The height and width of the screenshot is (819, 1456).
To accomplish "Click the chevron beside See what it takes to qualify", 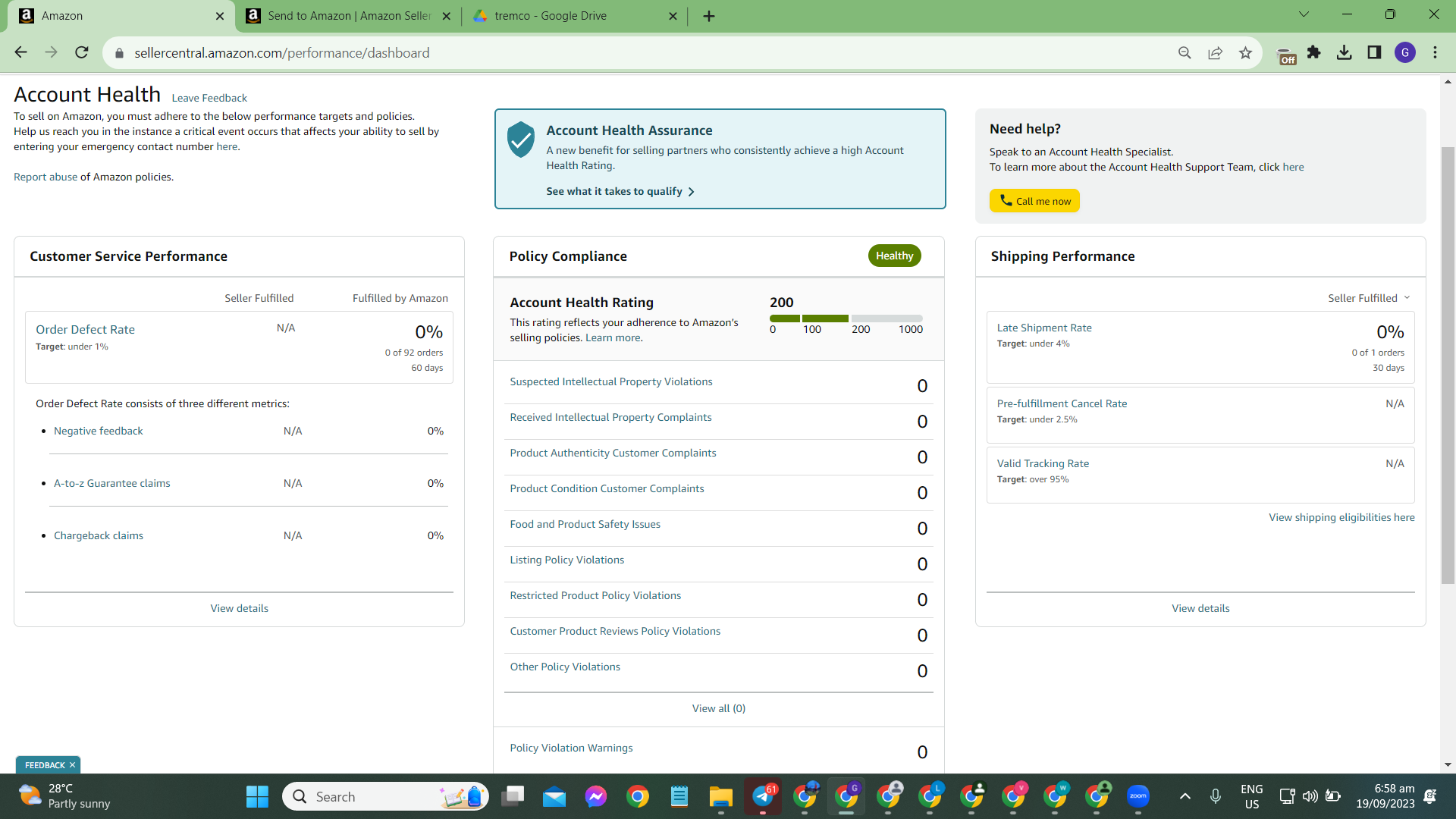I will pyautogui.click(x=691, y=192).
